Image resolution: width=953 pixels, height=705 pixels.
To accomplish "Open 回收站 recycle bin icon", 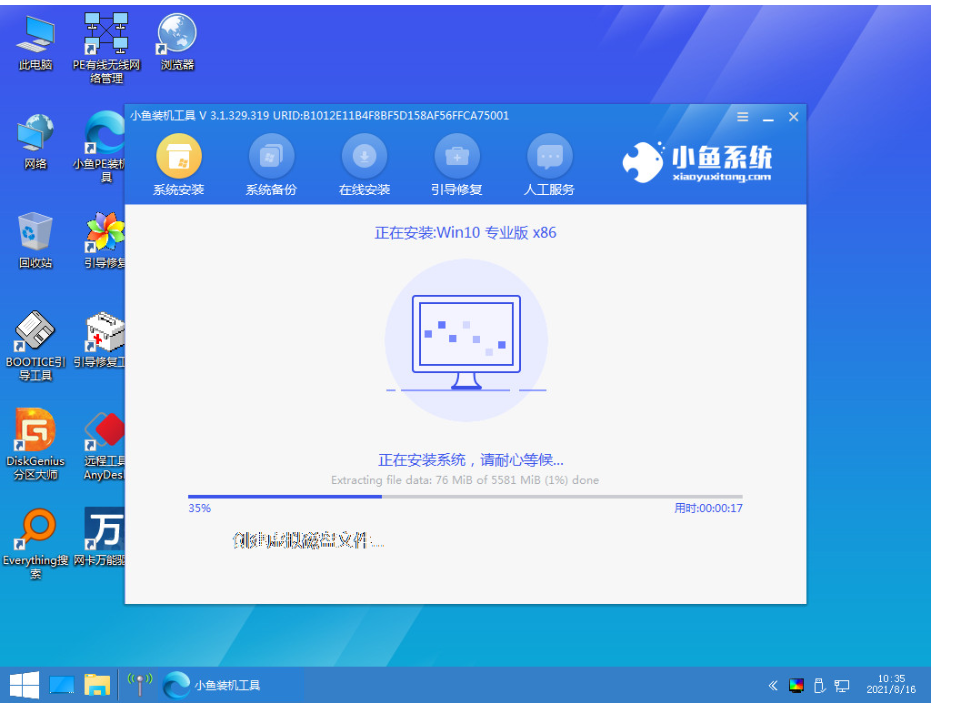I will 35,241.
